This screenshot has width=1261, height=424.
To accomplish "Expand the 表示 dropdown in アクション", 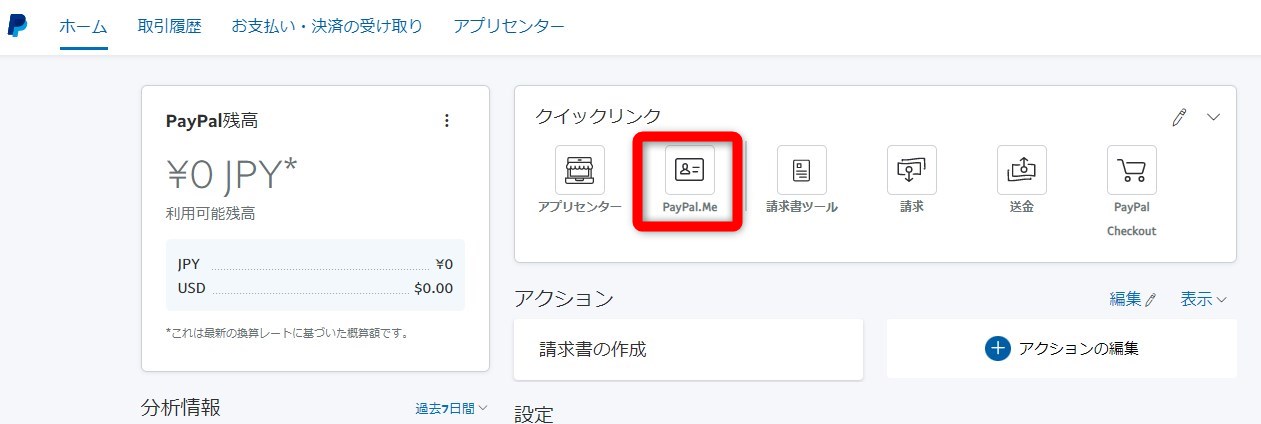I will coord(1204,299).
